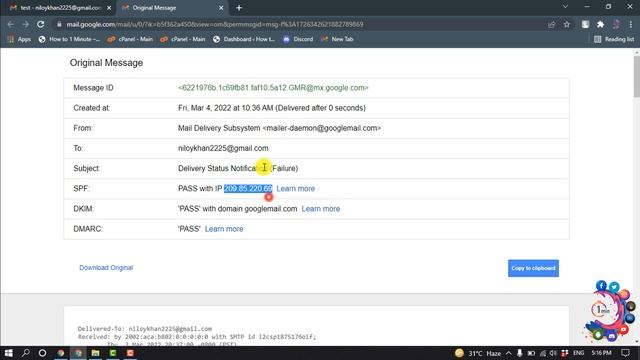This screenshot has height=360, width=640.
Task: Click the Message ID value in green
Action: click(273, 88)
